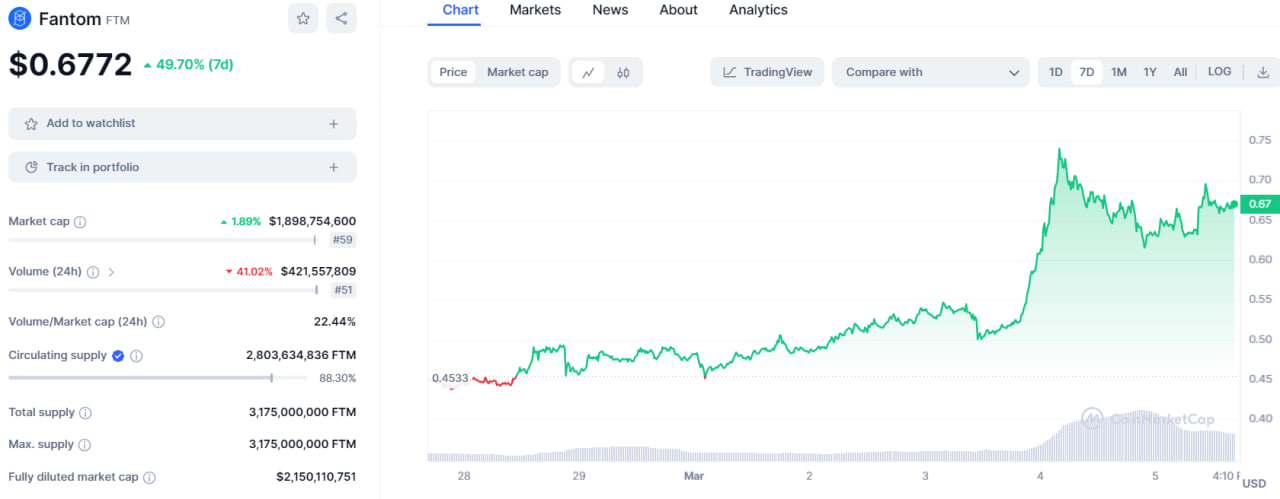The width and height of the screenshot is (1280, 499).
Task: Click Track in portfolio button
Action: 182,168
